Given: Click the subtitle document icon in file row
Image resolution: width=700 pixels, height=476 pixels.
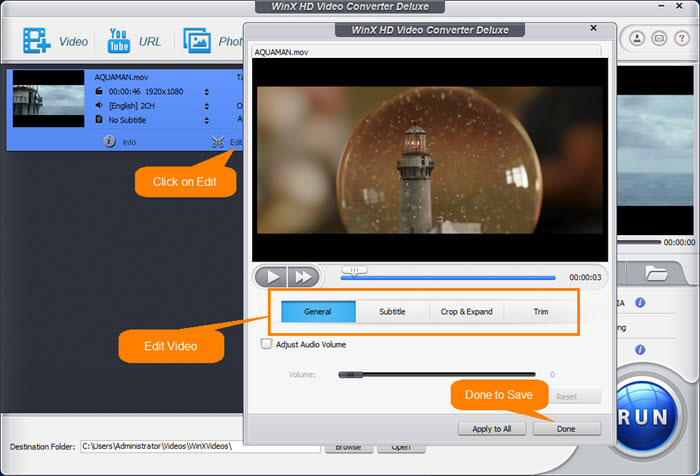Looking at the screenshot, I should pos(99,120).
